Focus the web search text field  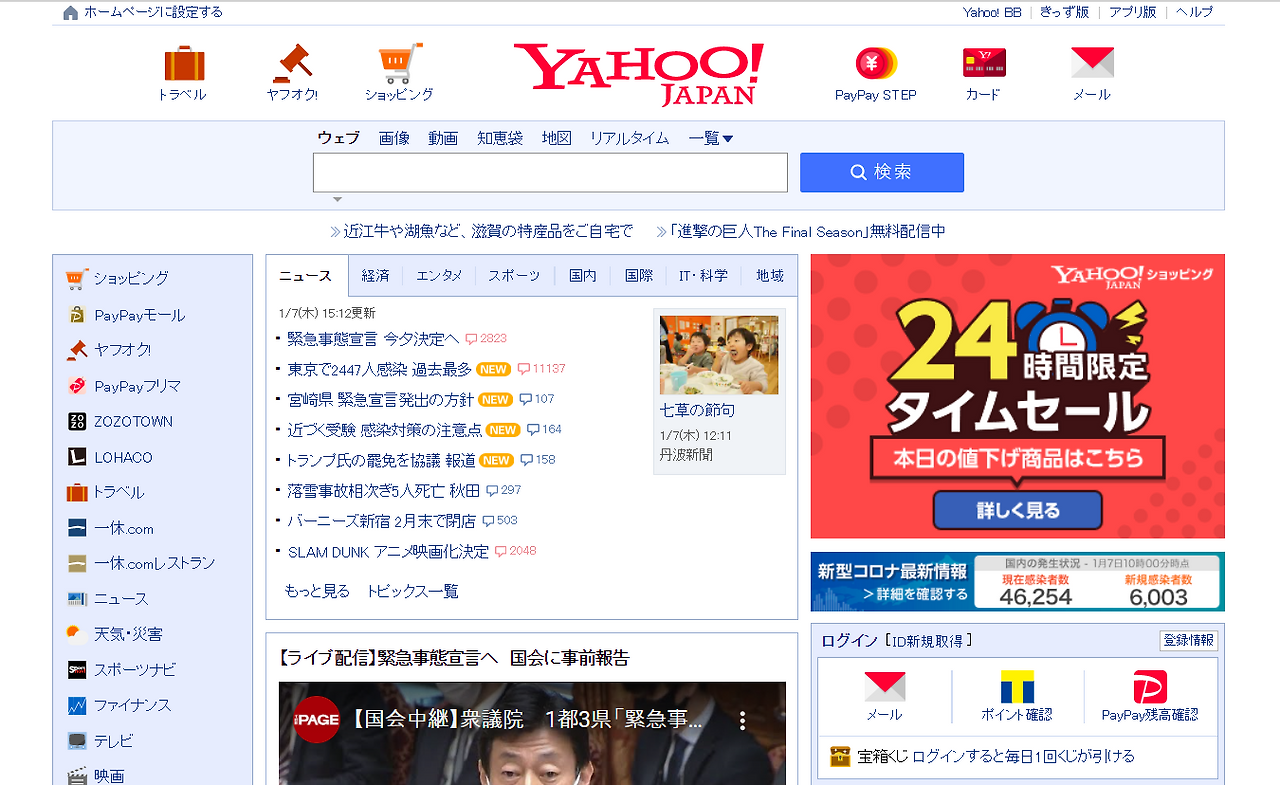point(550,172)
